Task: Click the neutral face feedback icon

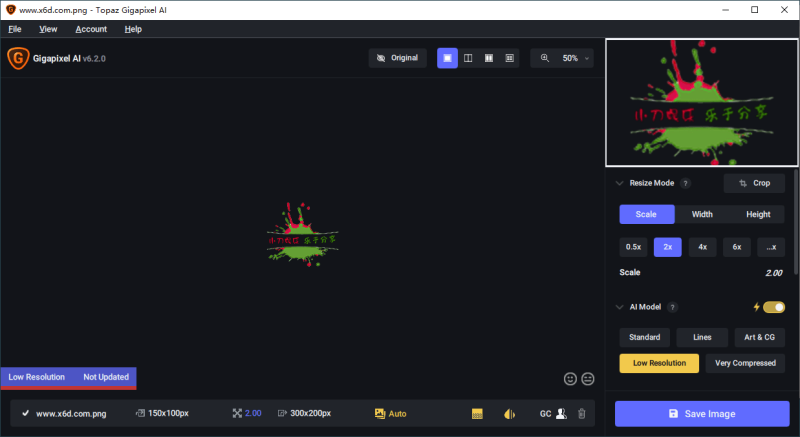Action: [588, 379]
